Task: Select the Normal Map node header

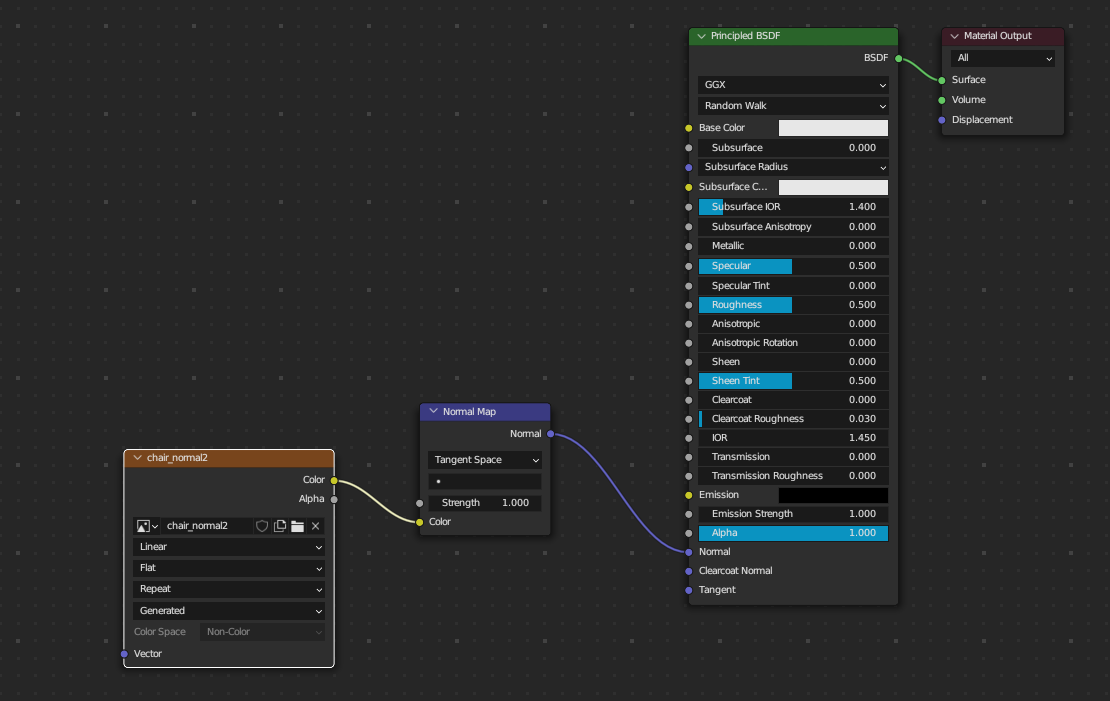Action: (x=485, y=411)
